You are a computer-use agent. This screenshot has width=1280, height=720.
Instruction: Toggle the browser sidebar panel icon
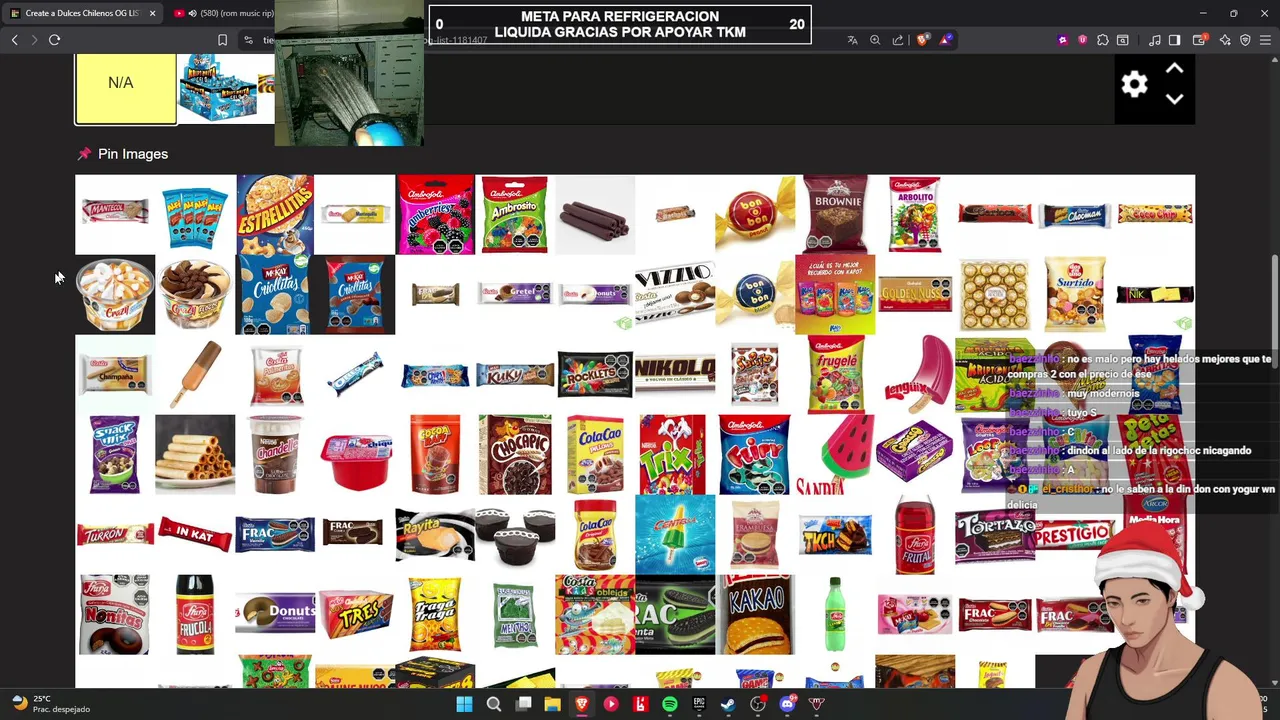(1175, 40)
